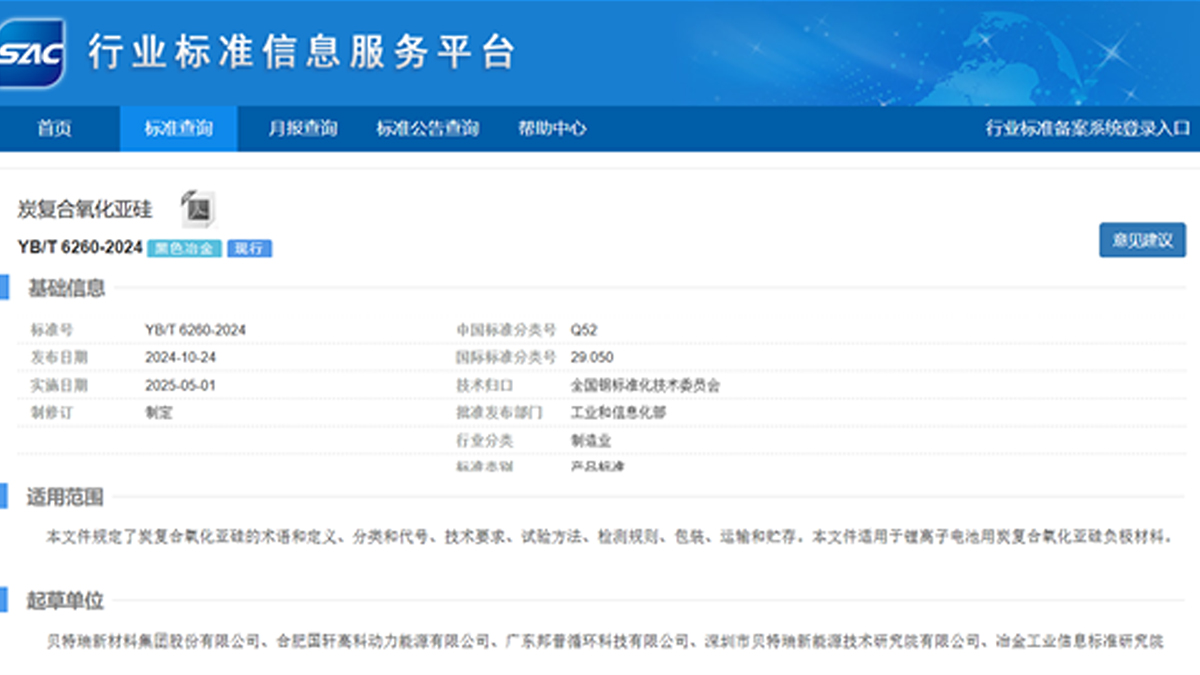Click the 现行 status badge
The width and height of the screenshot is (1200, 675).
pos(249,248)
